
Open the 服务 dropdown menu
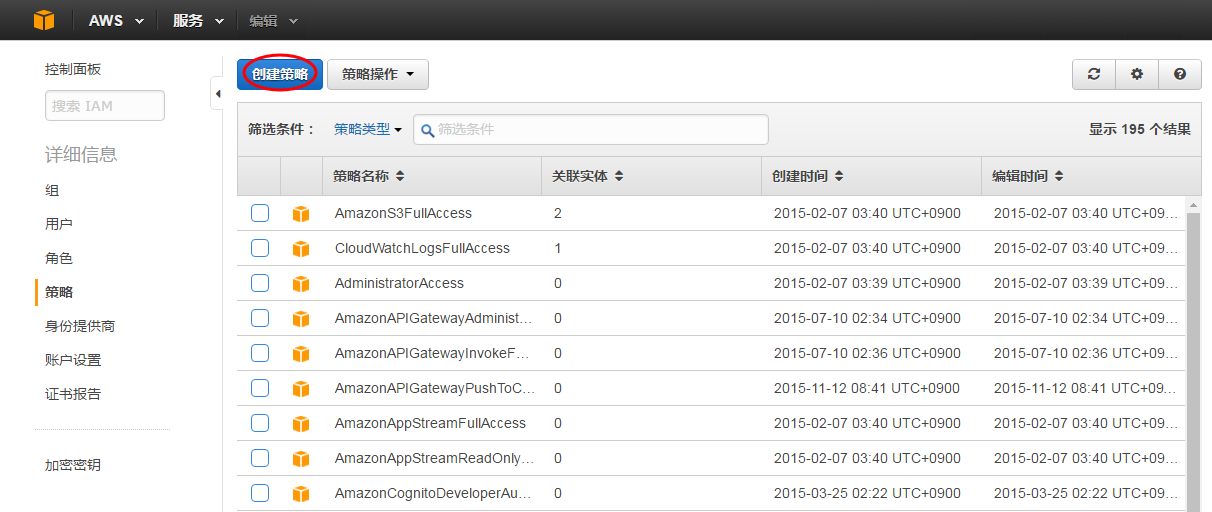tap(197, 20)
